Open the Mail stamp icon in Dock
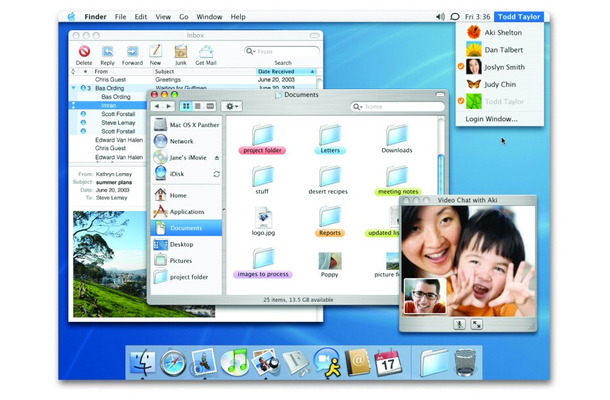The width and height of the screenshot is (610, 400). pos(204,361)
